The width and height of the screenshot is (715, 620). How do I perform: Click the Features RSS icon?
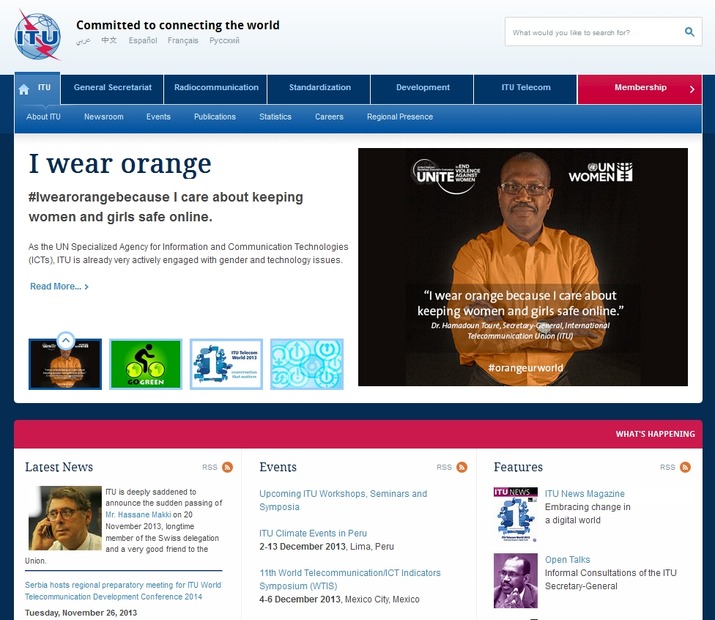coord(685,467)
